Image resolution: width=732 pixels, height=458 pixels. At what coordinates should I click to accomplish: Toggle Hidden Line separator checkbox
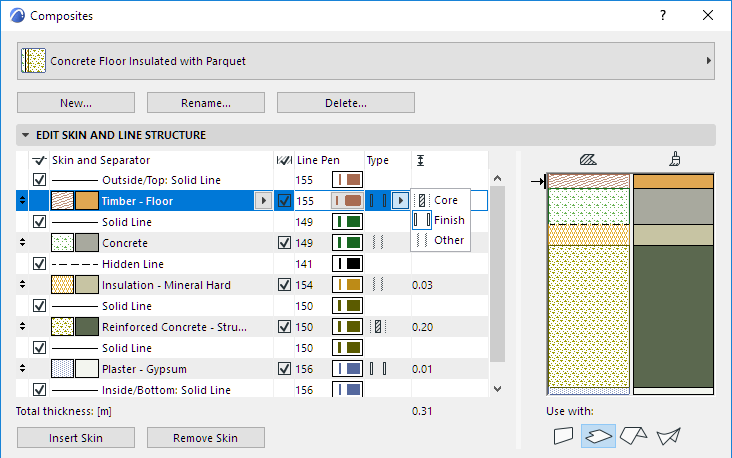tap(40, 264)
